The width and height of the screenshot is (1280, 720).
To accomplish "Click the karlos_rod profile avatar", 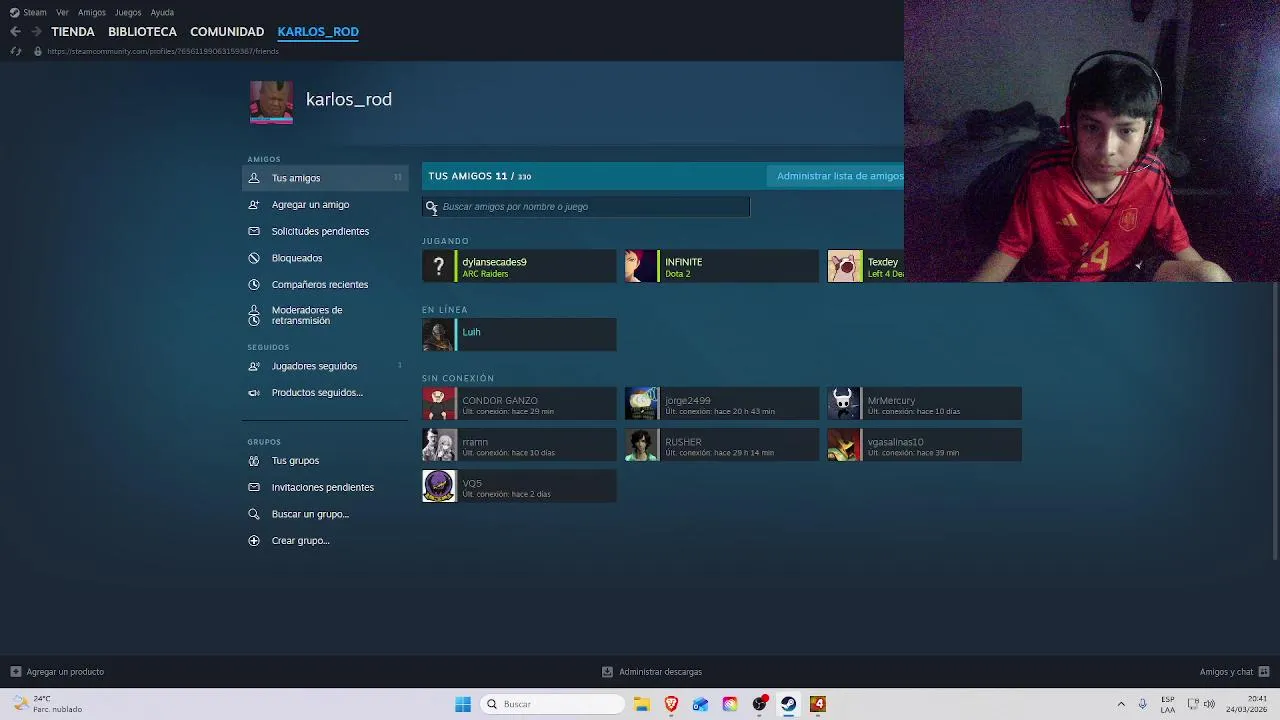I will [271, 102].
